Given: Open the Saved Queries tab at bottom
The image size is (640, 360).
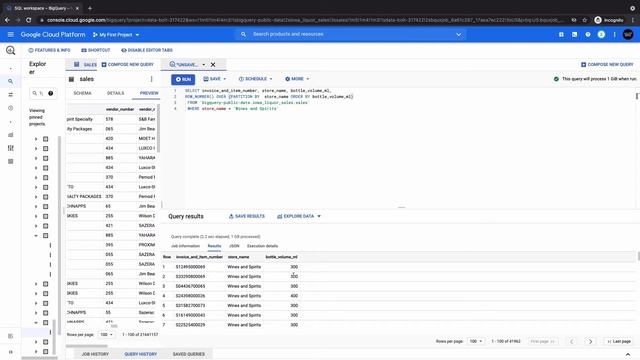Looking at the screenshot, I should (189, 354).
